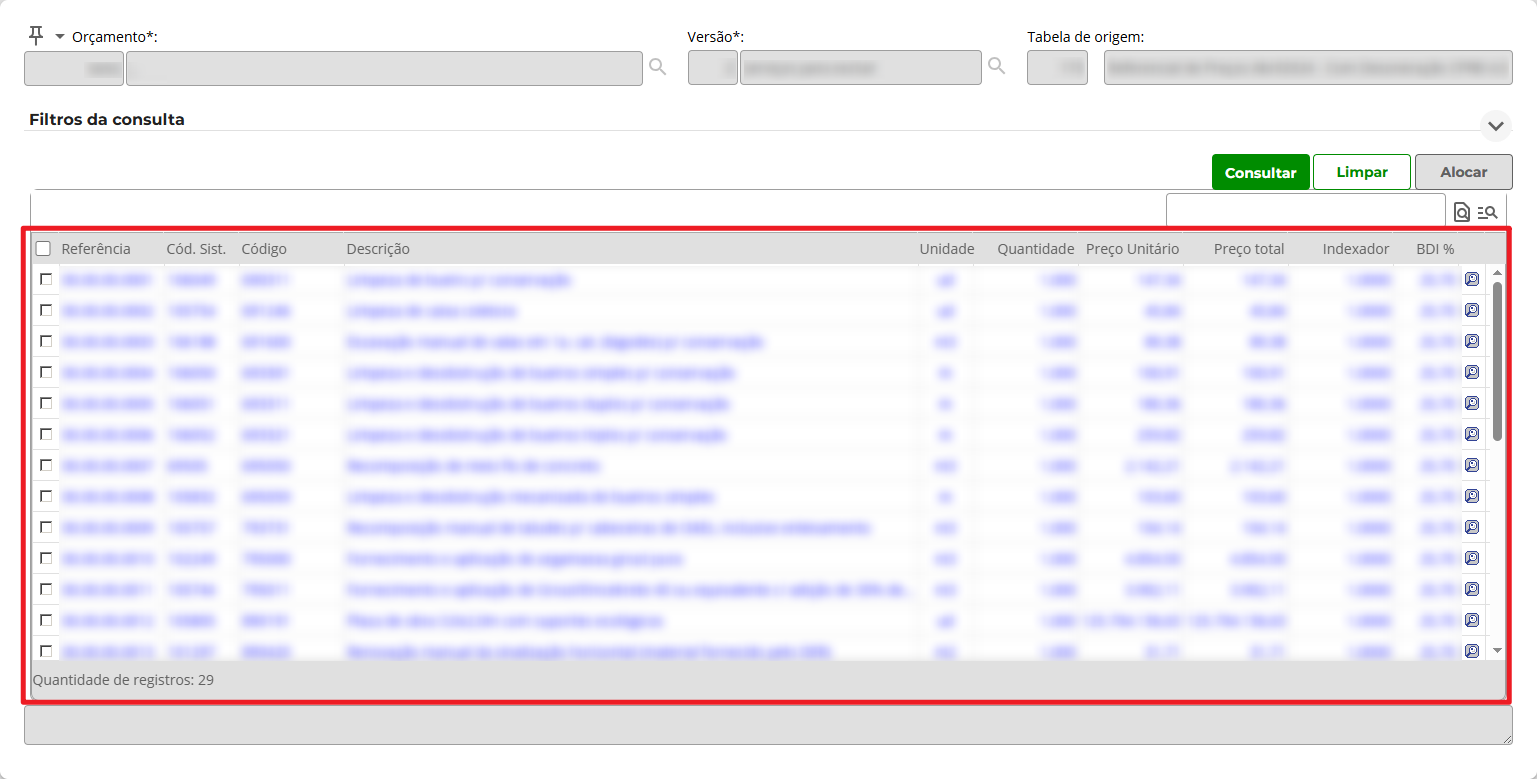Screen dimensions: 1537x779
Task: View details icon on the seventh row
Action: pyautogui.click(x=1472, y=466)
